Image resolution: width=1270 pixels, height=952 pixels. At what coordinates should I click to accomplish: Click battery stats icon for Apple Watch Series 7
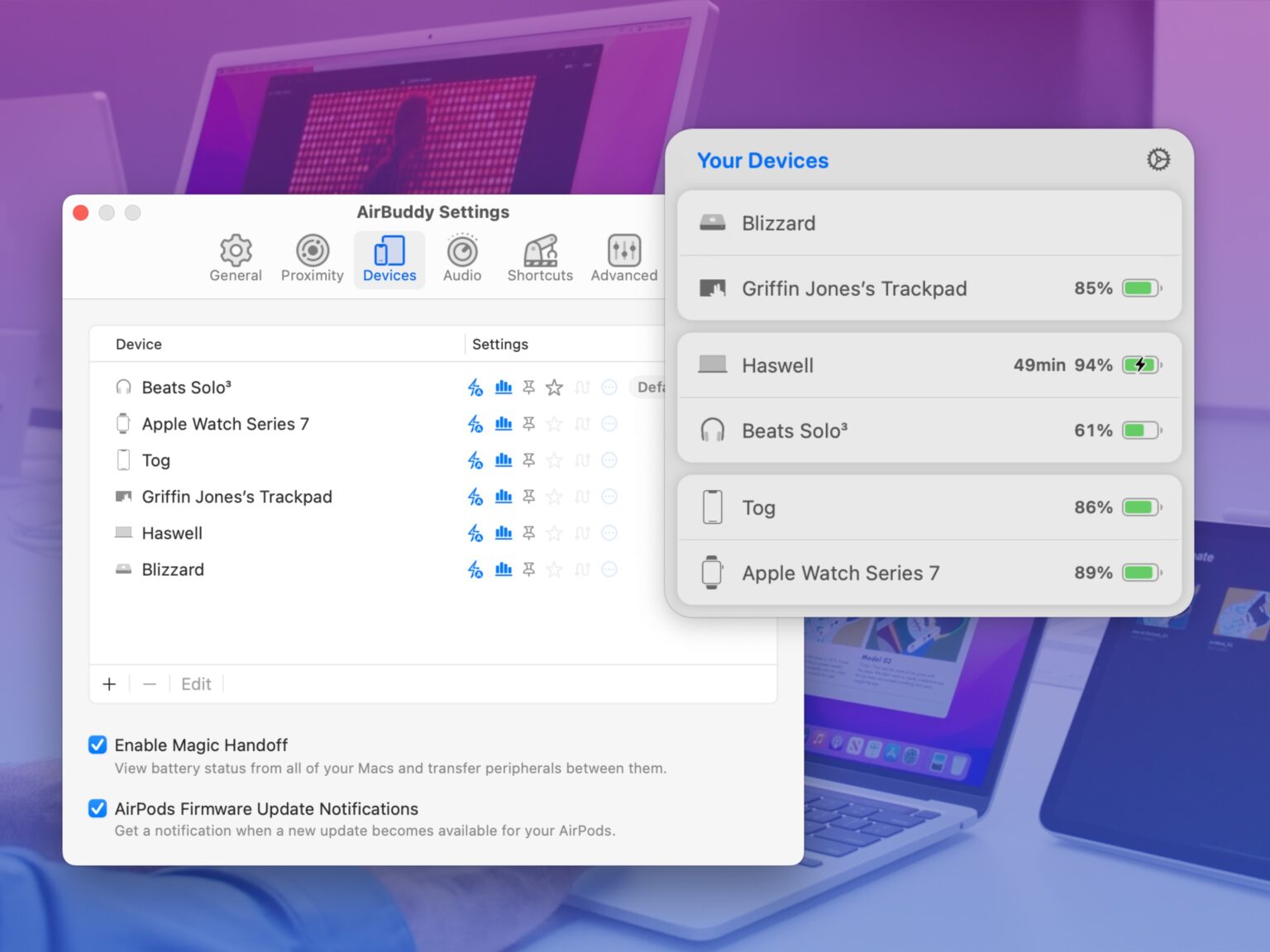click(x=503, y=424)
